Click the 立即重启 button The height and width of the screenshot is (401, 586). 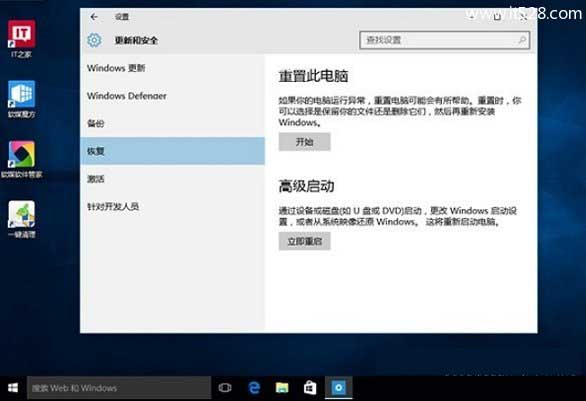[x=305, y=241]
